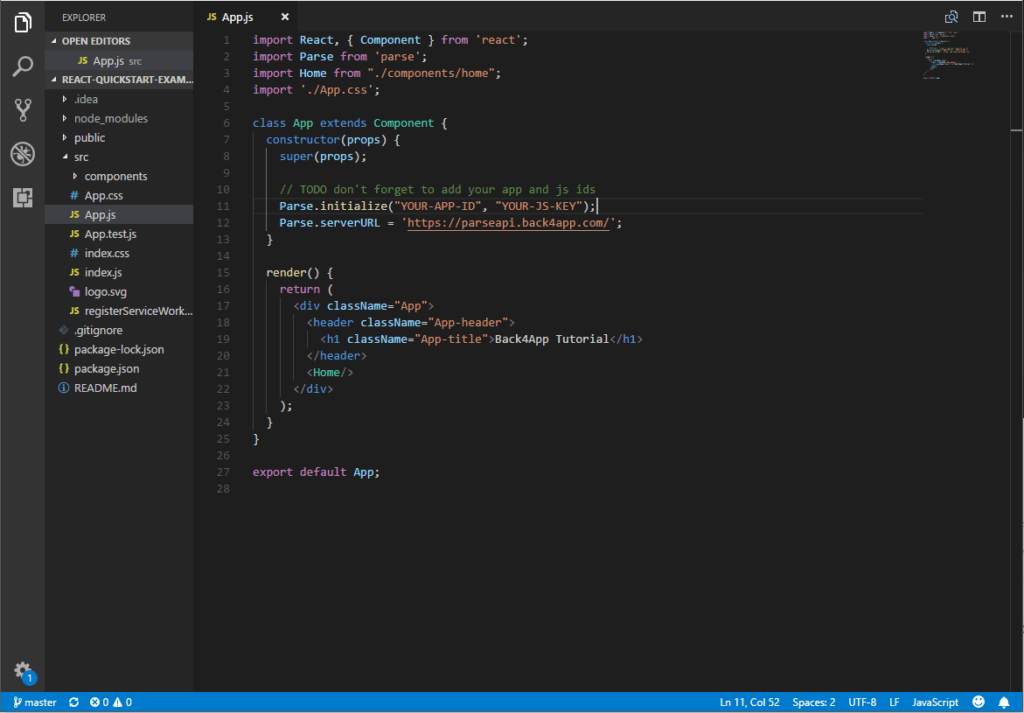Close the App.js editor tab
The height and width of the screenshot is (713, 1024).
click(285, 17)
